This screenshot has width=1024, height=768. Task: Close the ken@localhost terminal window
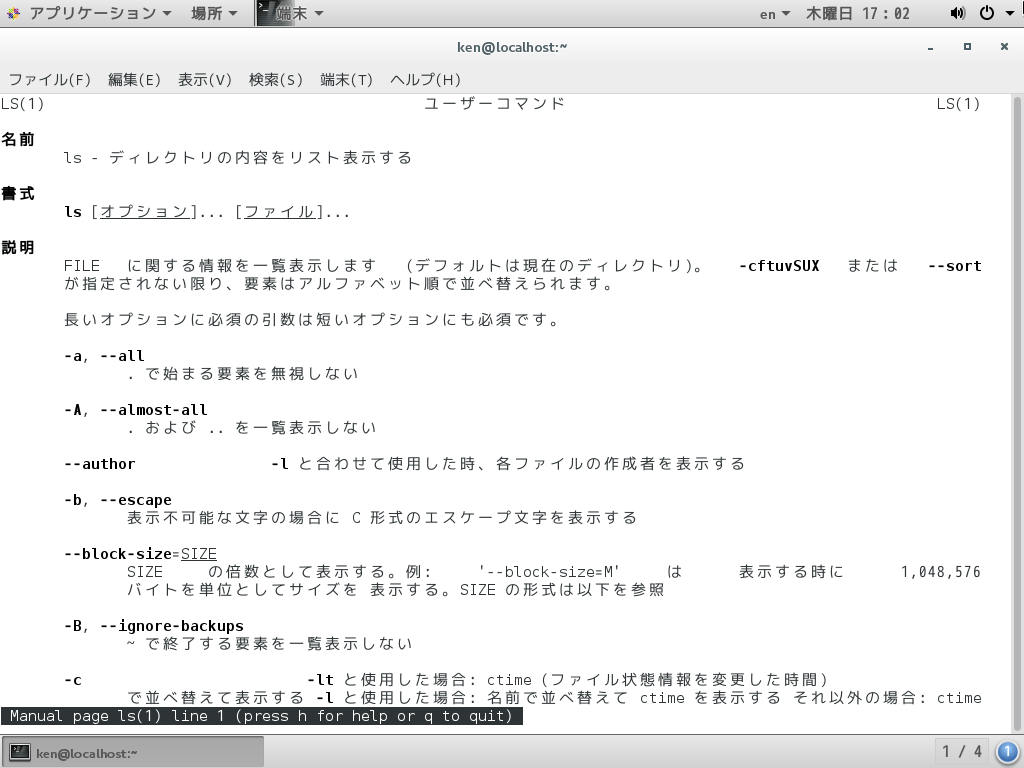coord(1004,46)
